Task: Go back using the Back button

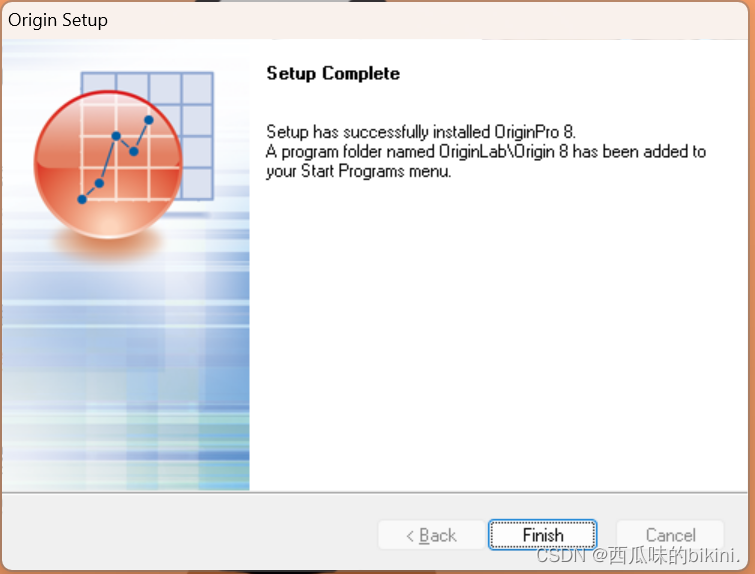Action: click(x=431, y=535)
